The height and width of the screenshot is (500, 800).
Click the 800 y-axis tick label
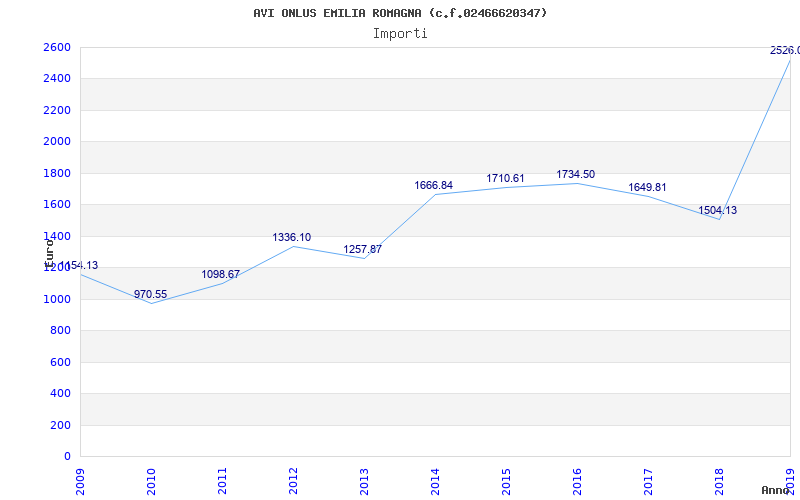coord(60,331)
